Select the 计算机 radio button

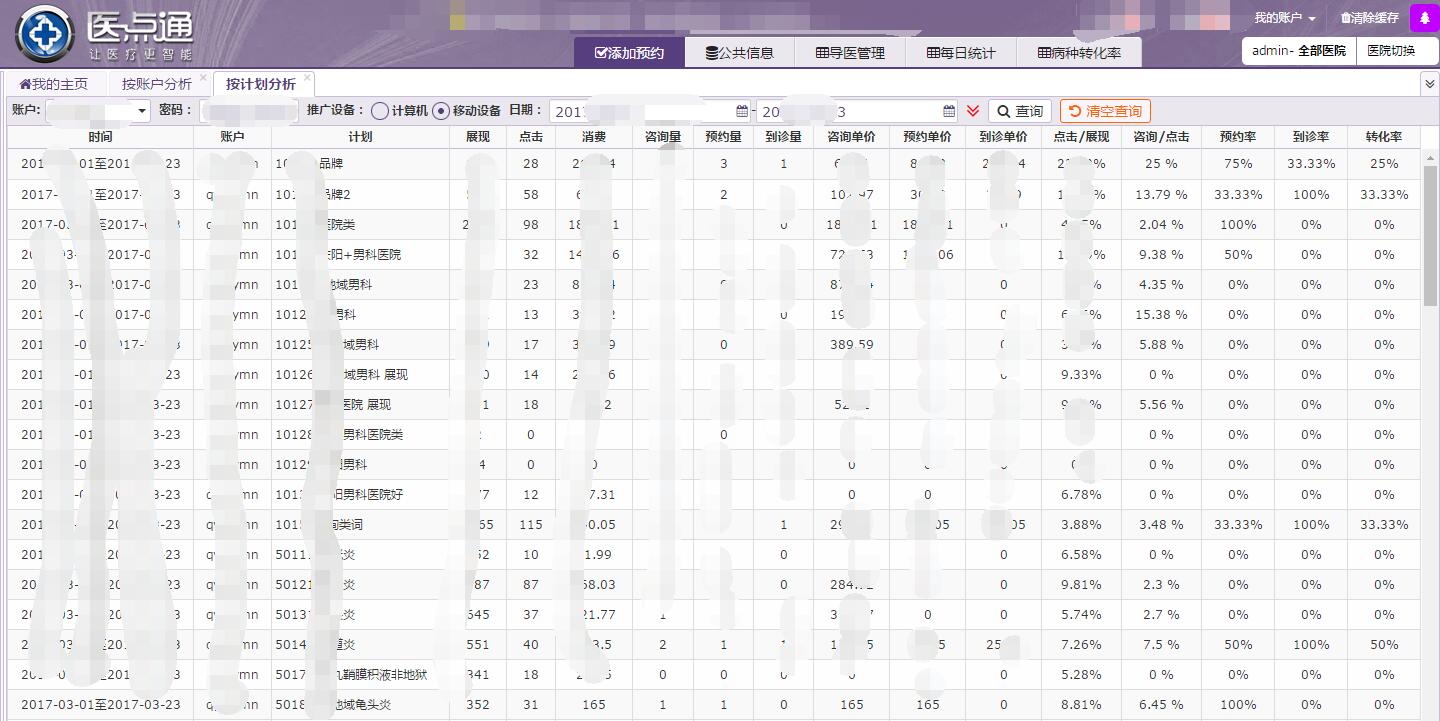[x=380, y=111]
